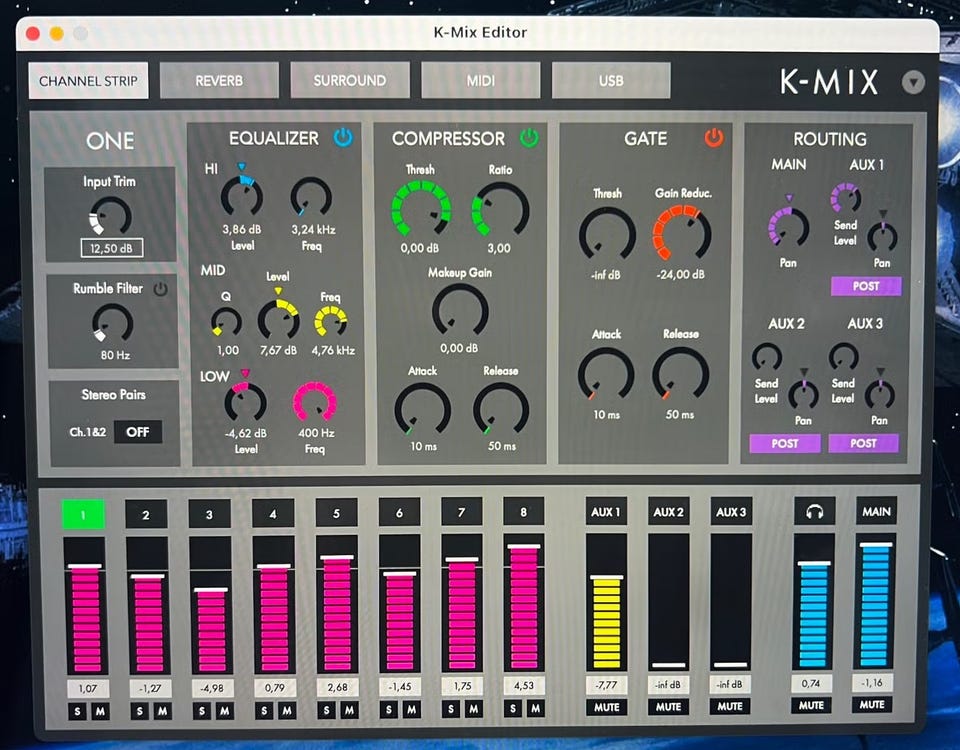Switch to the MIDI tab
Image resolution: width=960 pixels, height=750 pixels.
coord(481,80)
